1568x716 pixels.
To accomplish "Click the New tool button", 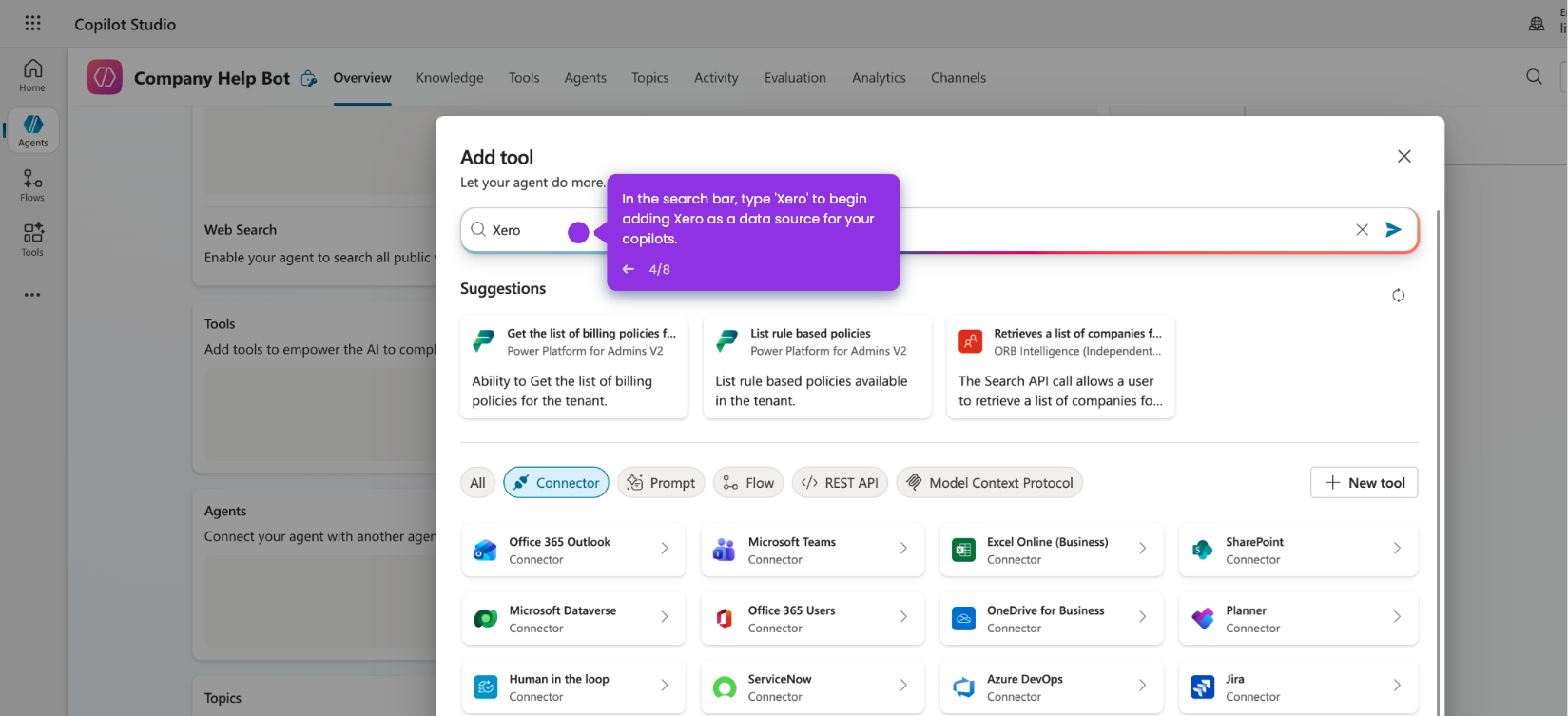I will click(1364, 483).
